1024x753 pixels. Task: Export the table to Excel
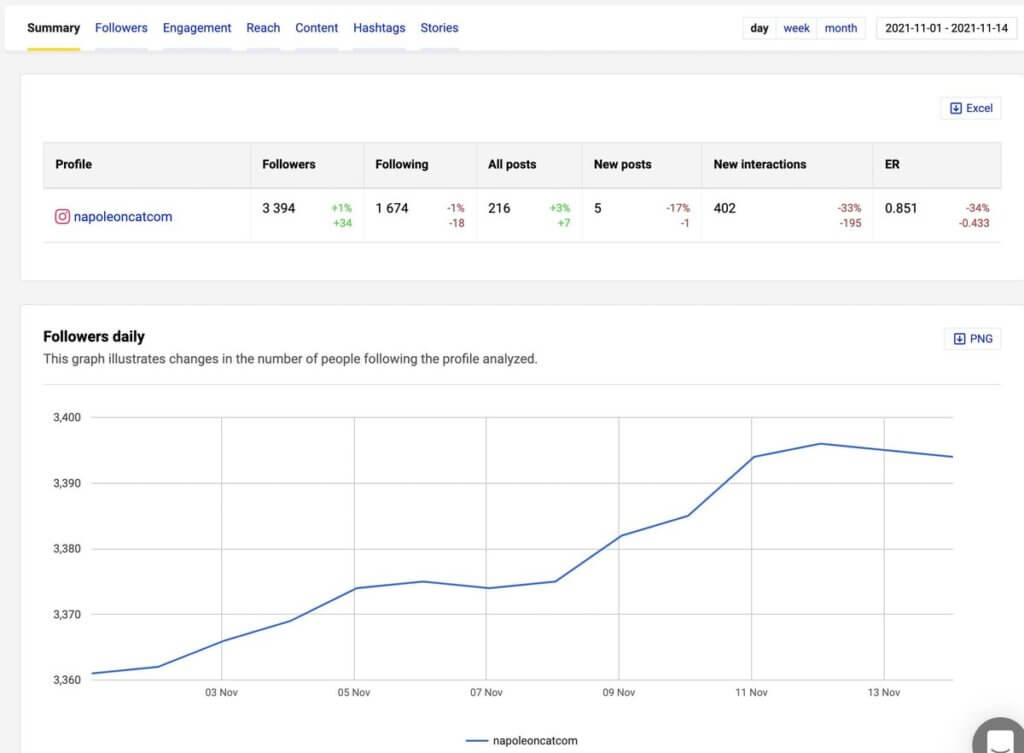click(x=970, y=108)
